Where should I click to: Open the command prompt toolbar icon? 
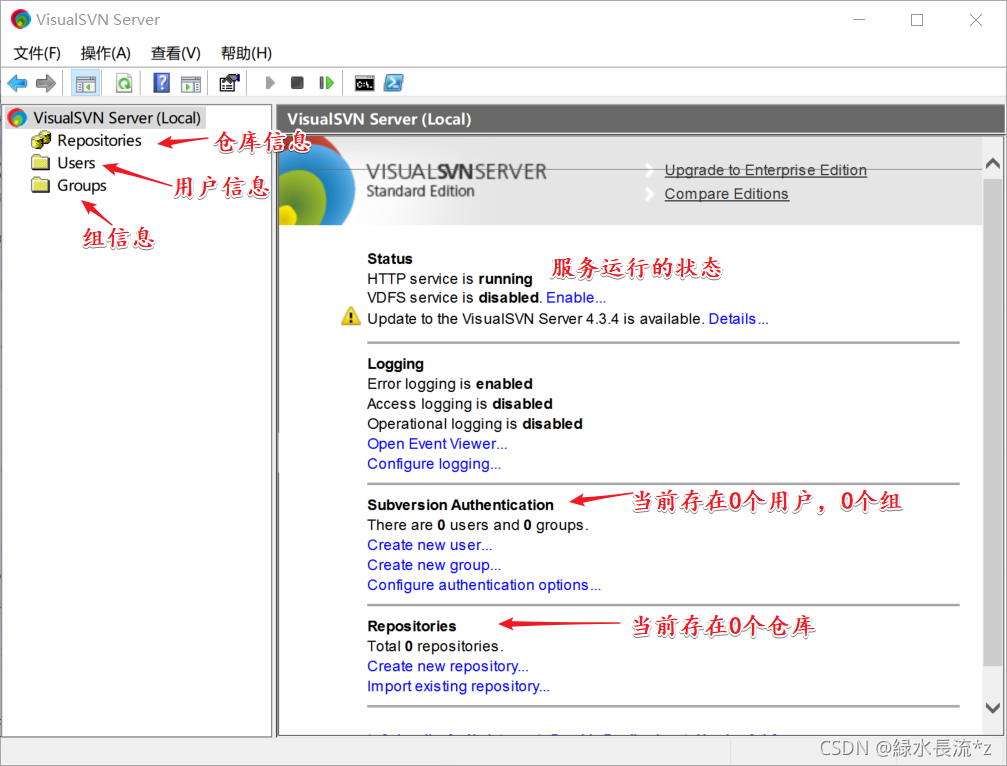(364, 83)
